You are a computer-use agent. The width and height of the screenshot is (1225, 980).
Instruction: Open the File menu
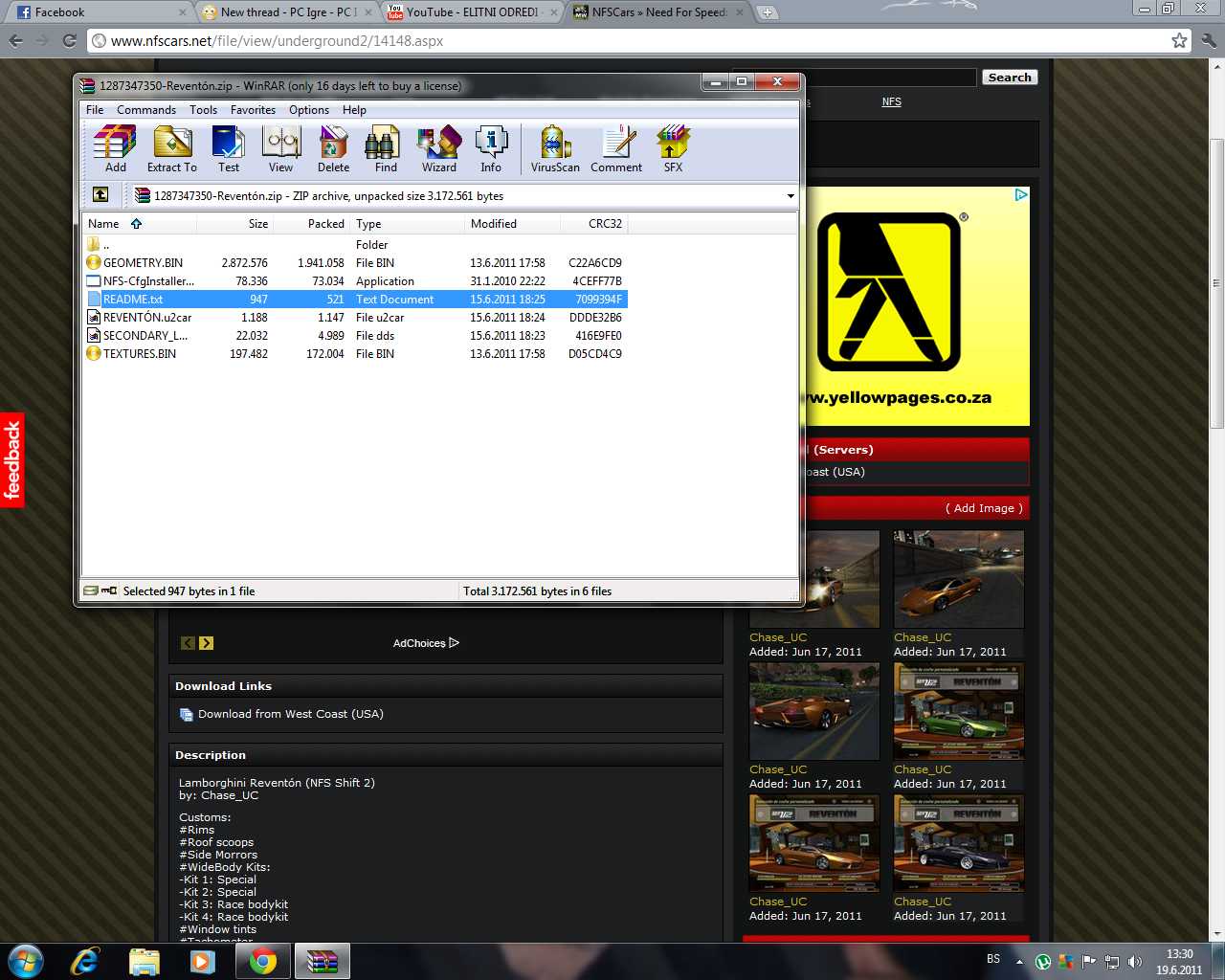(95, 110)
